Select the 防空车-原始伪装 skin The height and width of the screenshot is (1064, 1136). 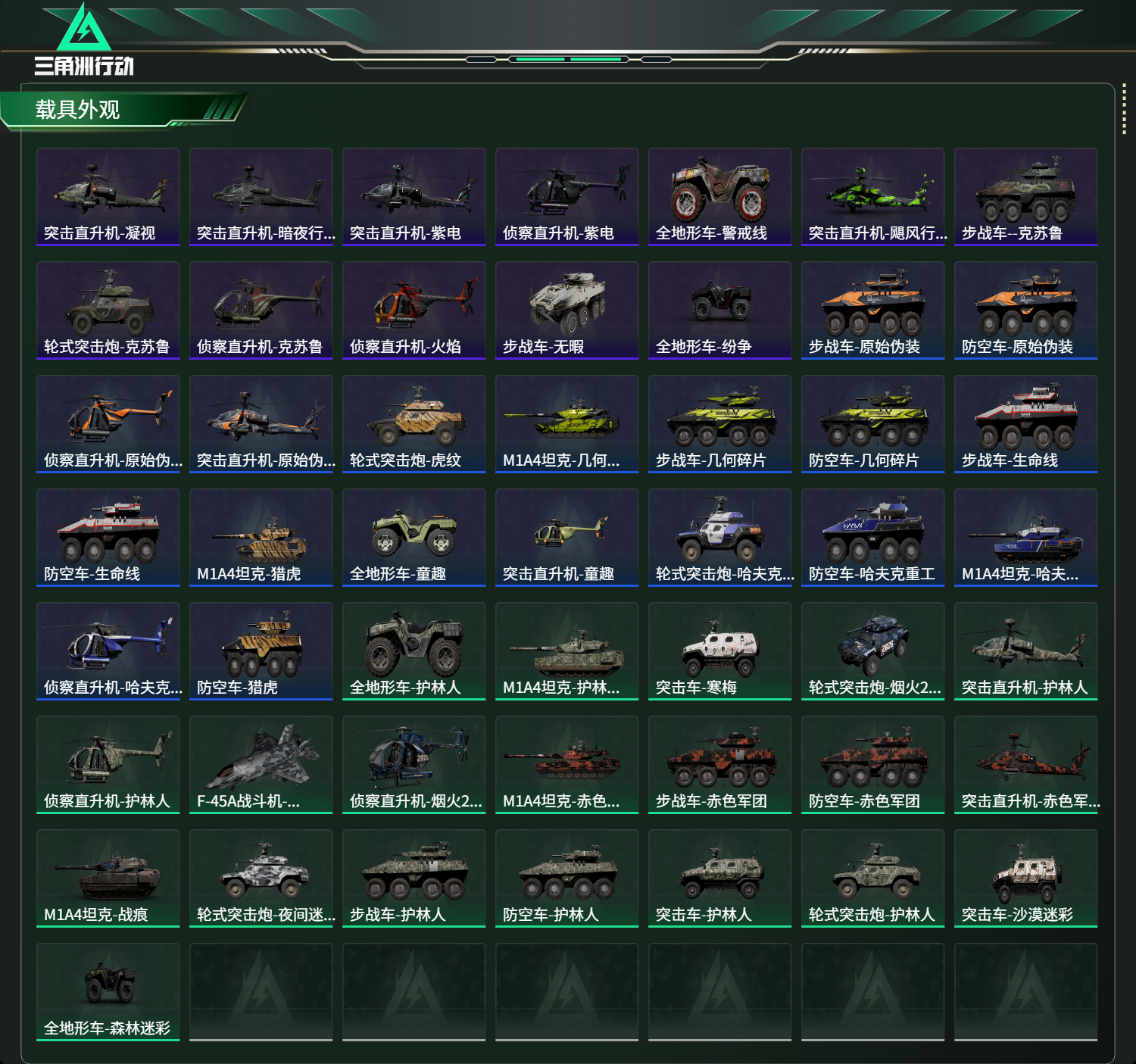(x=1026, y=310)
